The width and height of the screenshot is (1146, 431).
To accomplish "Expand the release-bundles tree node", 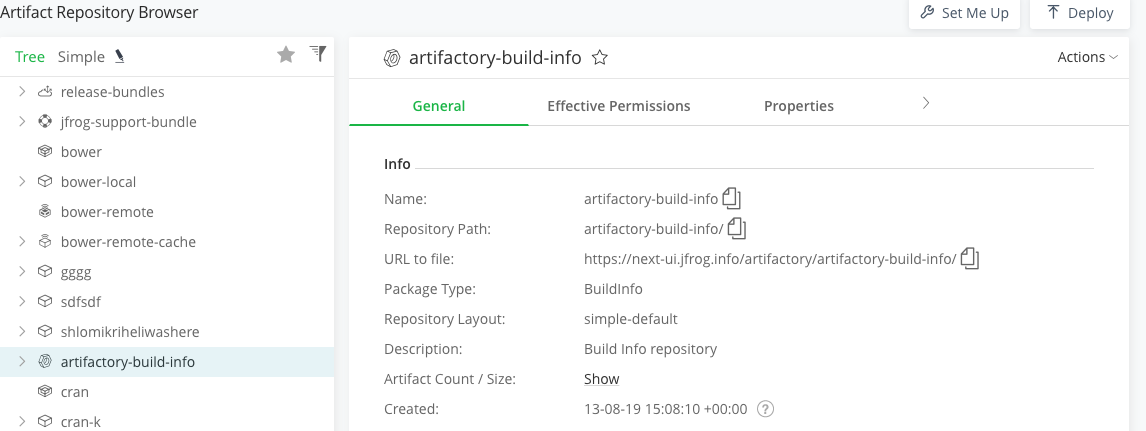I will click(x=22, y=91).
